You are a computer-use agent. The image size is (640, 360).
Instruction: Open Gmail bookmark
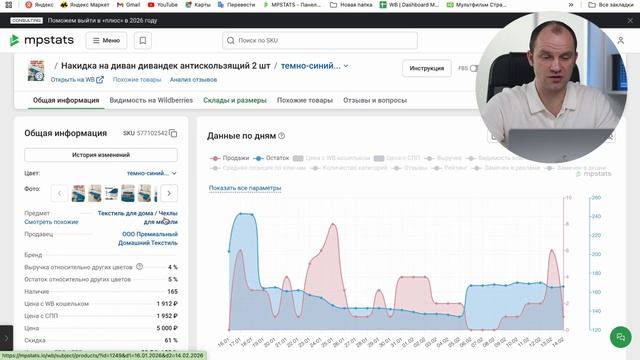pyautogui.click(x=129, y=5)
